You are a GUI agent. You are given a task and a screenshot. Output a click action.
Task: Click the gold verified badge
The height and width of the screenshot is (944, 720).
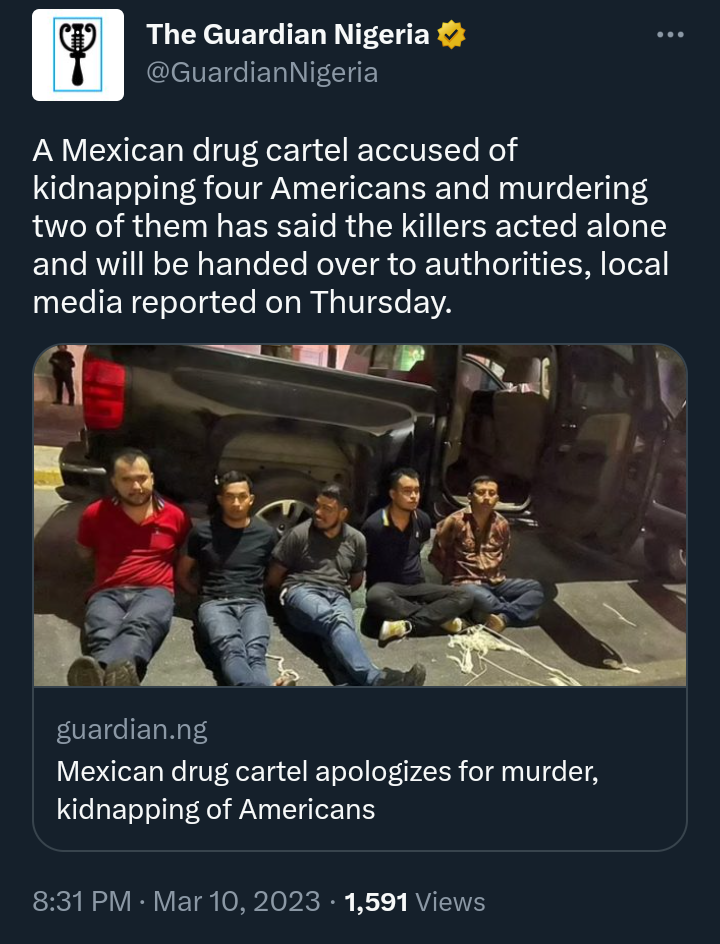point(451,35)
